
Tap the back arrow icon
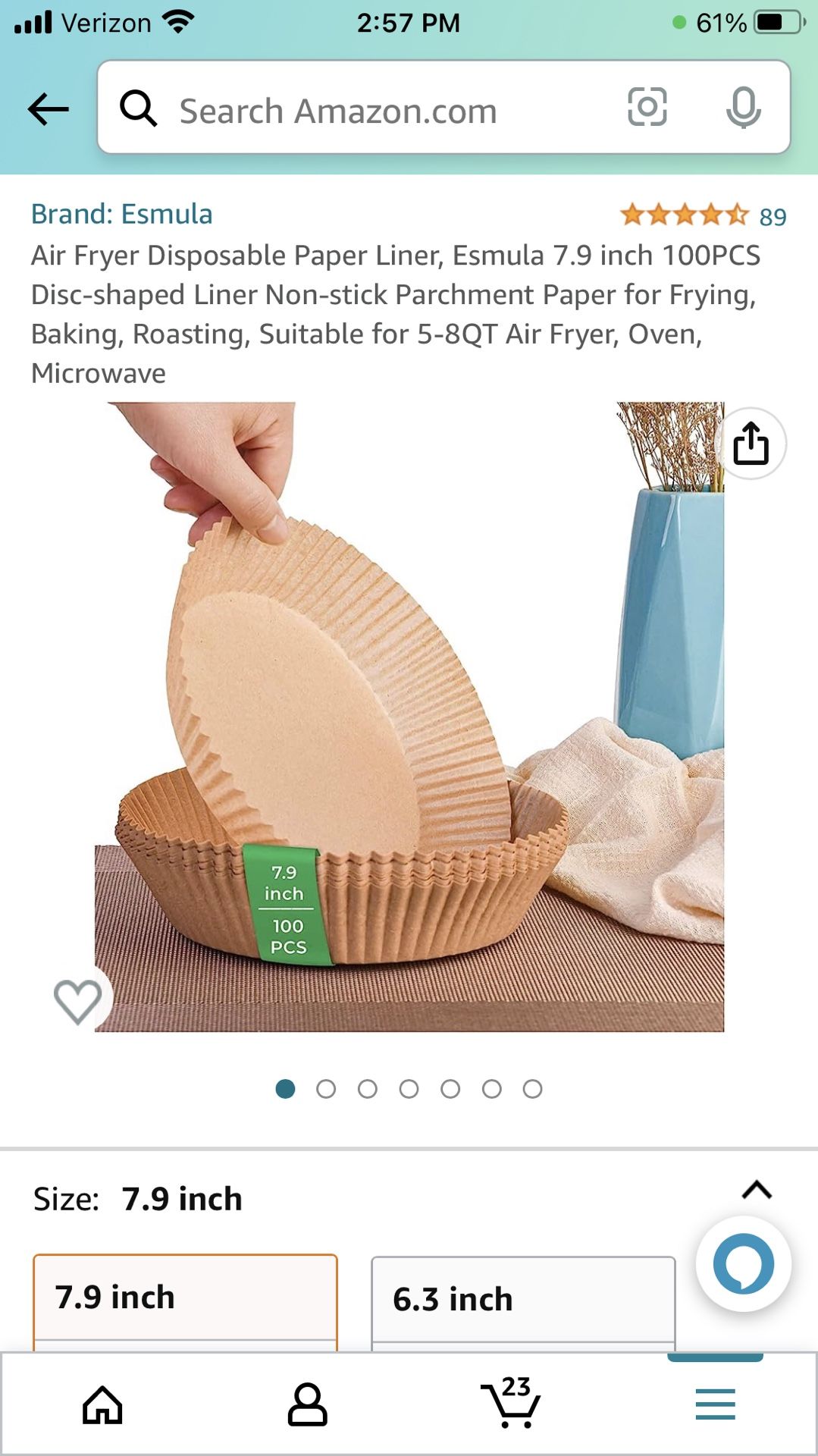[x=49, y=109]
